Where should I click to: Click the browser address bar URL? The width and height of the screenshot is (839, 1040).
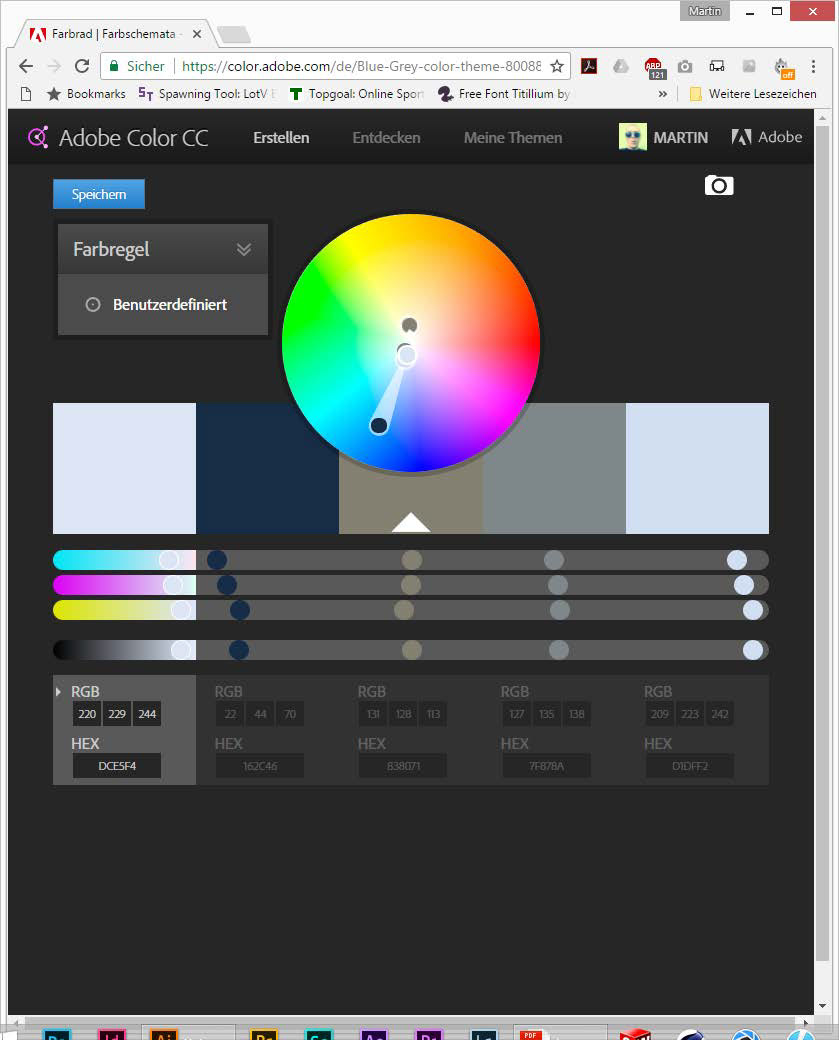pyautogui.click(x=361, y=66)
